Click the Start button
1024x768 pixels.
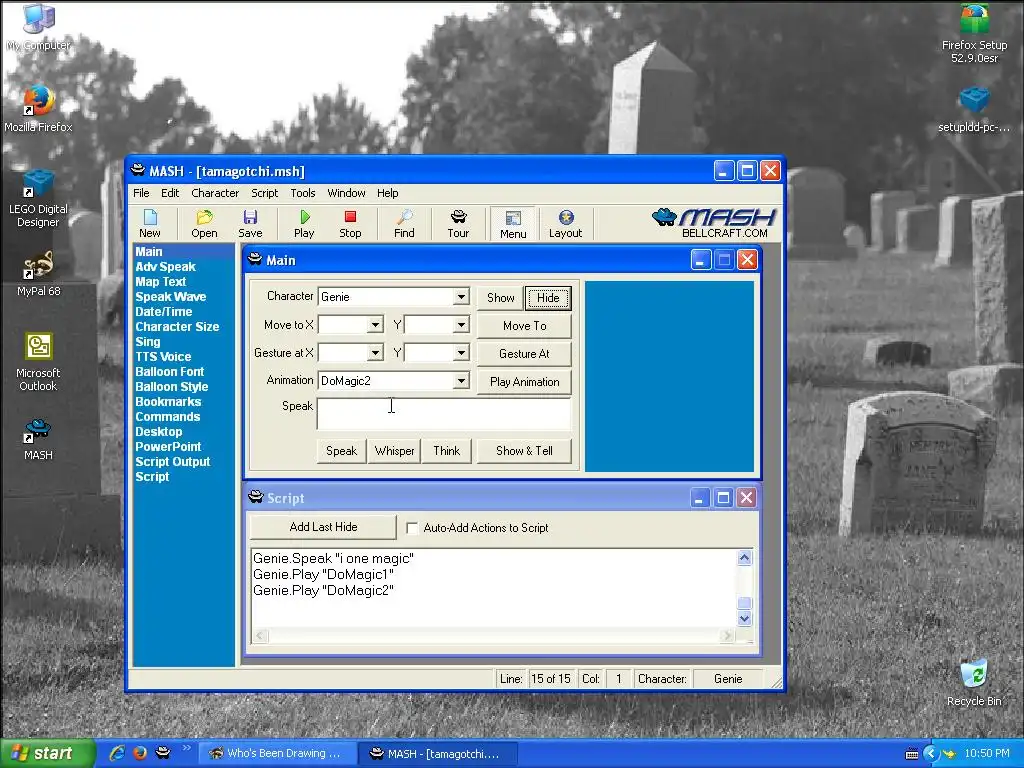pos(47,753)
